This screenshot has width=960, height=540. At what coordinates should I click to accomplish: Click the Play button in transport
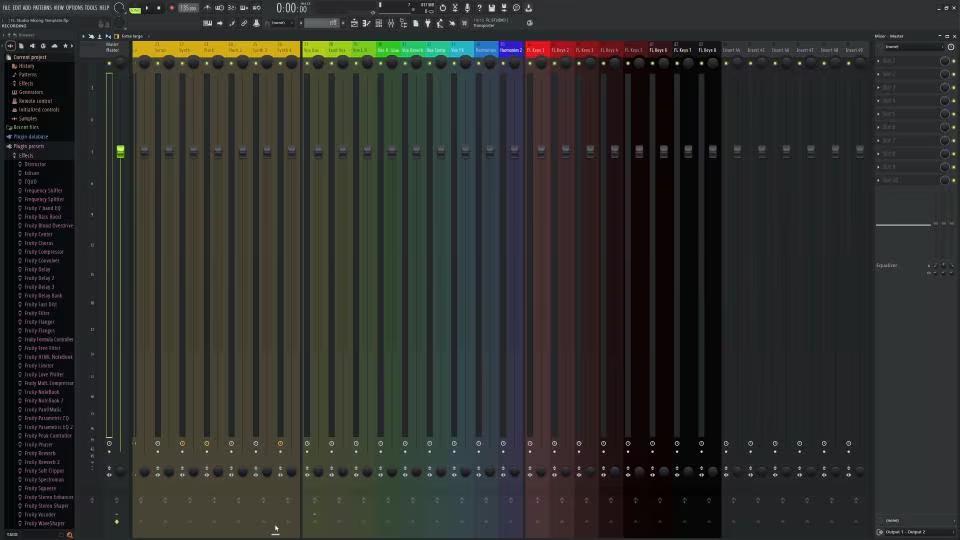pyautogui.click(x=147, y=8)
